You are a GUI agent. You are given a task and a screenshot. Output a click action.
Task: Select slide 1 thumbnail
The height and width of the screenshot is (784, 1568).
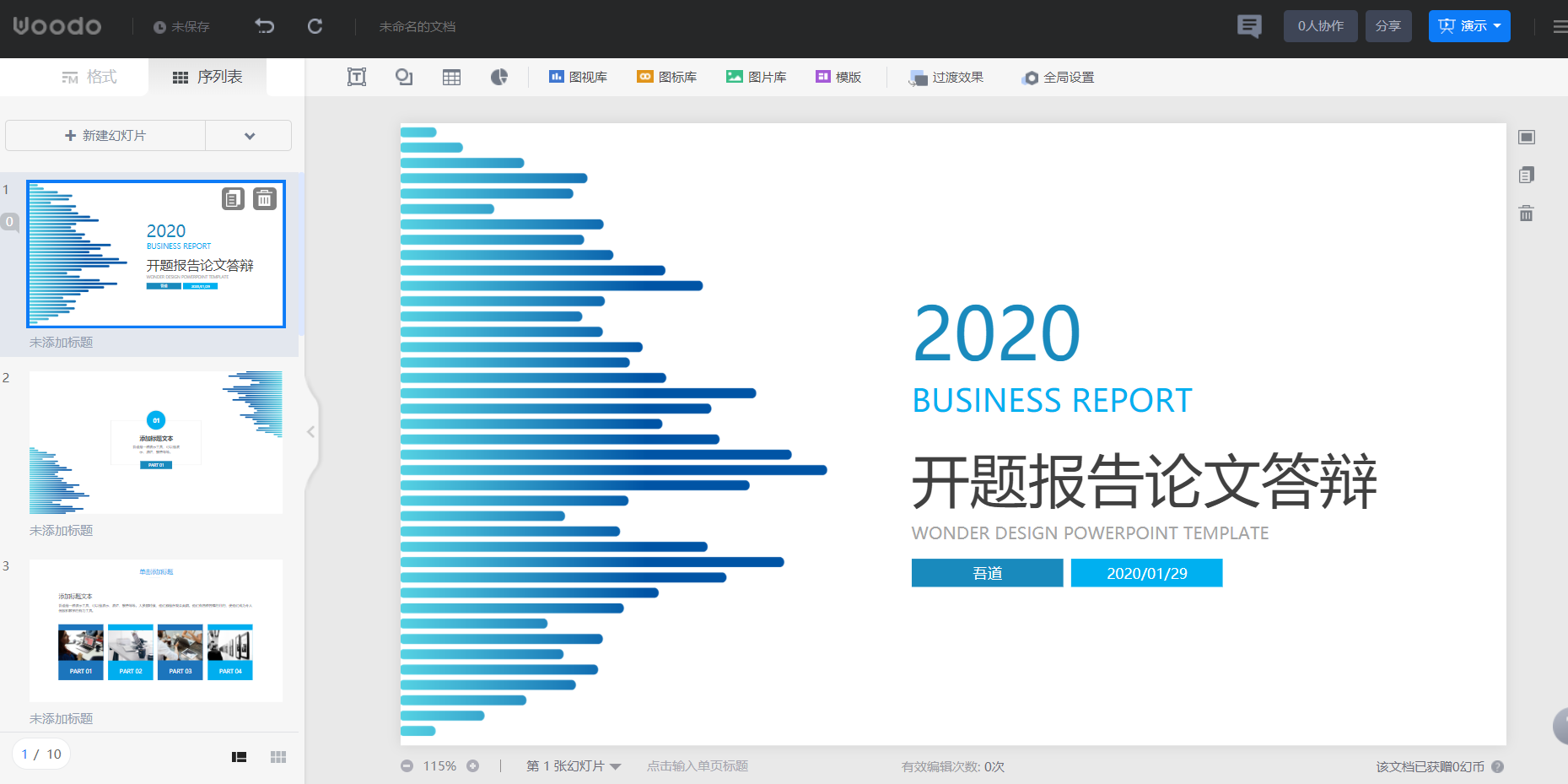(156, 254)
